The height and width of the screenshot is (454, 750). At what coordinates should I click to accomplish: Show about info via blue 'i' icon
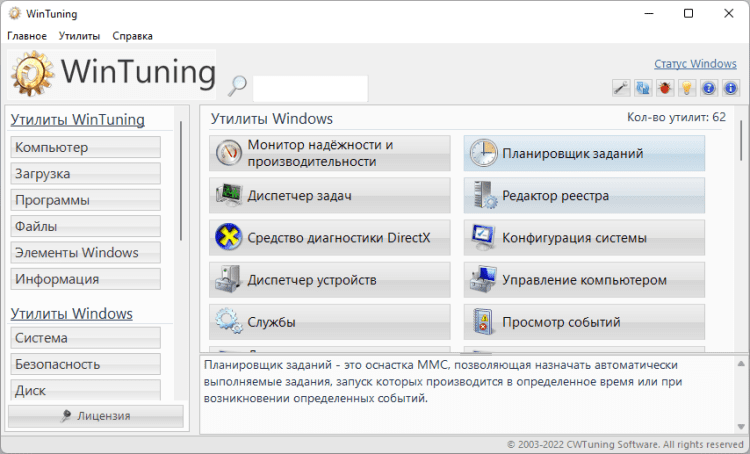tap(731, 88)
